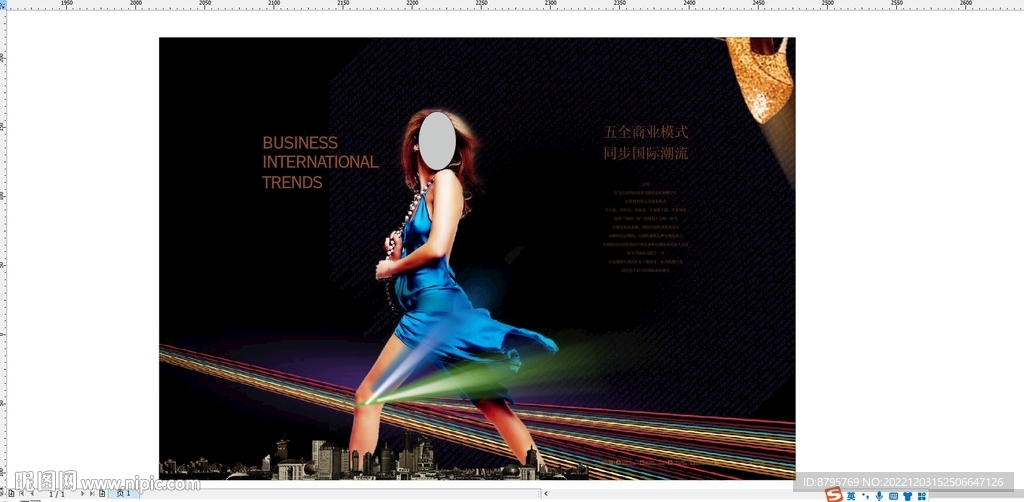The image size is (1024, 502).
Task: Open the Sogou input method S logo
Action: point(834,495)
